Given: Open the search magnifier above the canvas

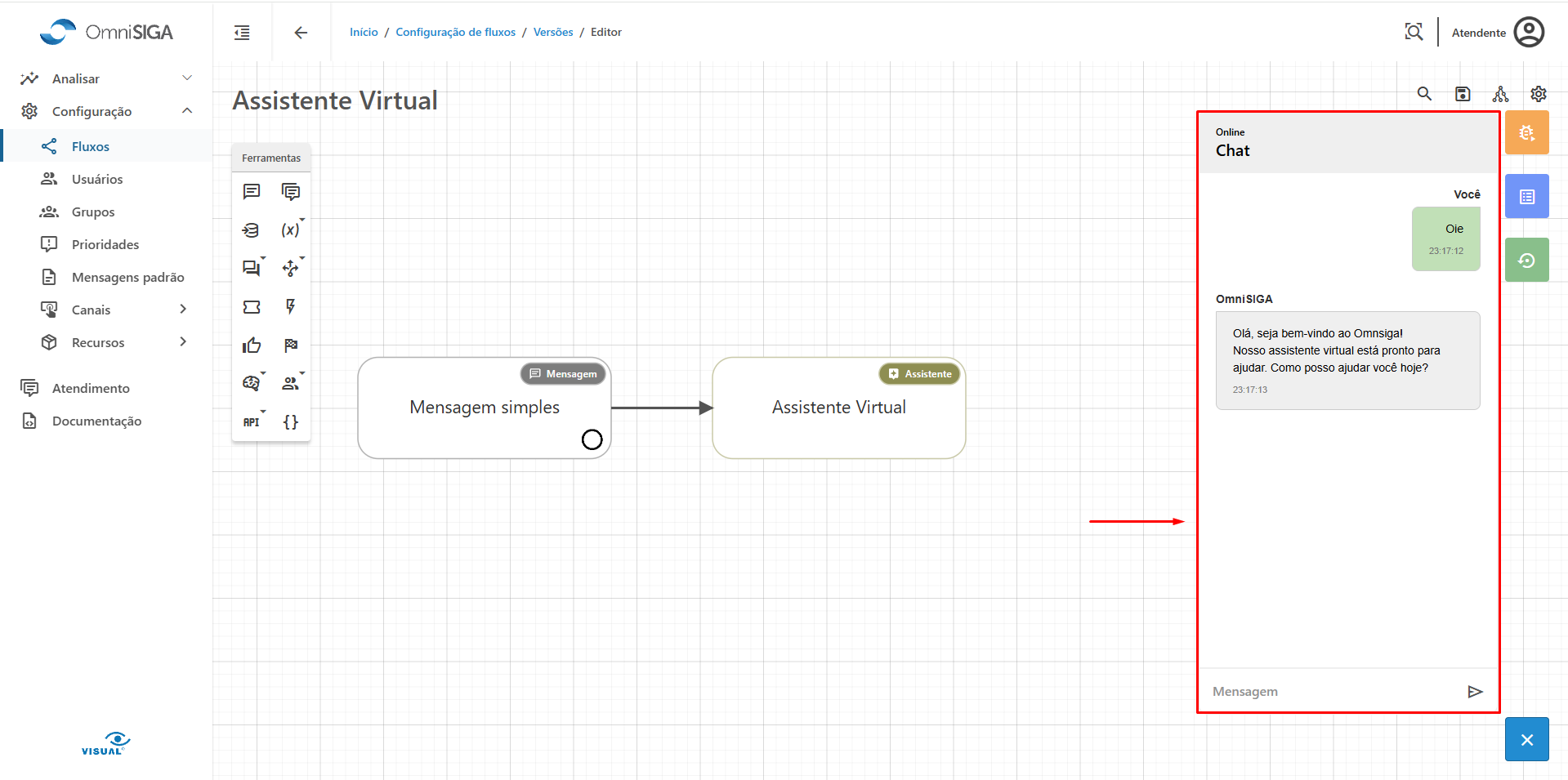Looking at the screenshot, I should pyautogui.click(x=1424, y=94).
